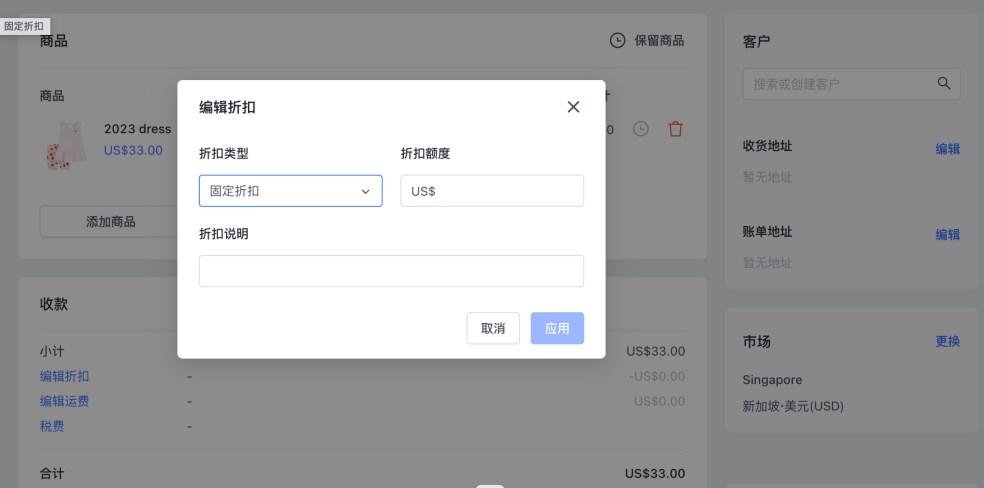Click the 添加商品 button
This screenshot has height=488, width=984.
tap(110, 221)
